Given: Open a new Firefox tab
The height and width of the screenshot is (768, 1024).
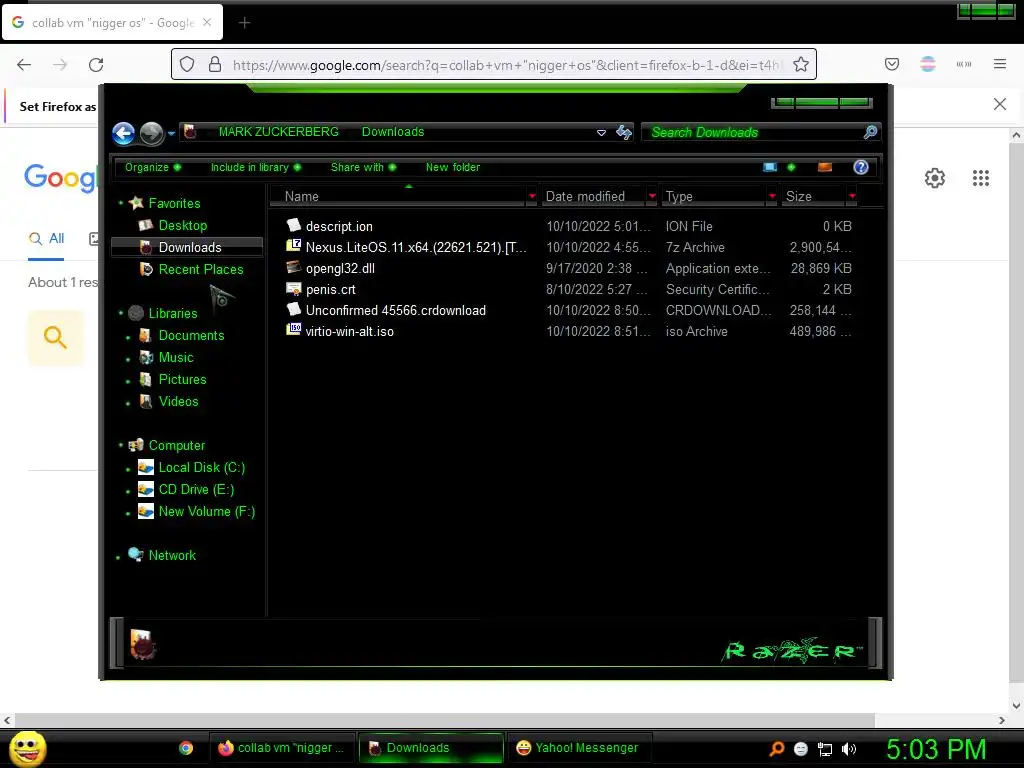Looking at the screenshot, I should [x=244, y=23].
